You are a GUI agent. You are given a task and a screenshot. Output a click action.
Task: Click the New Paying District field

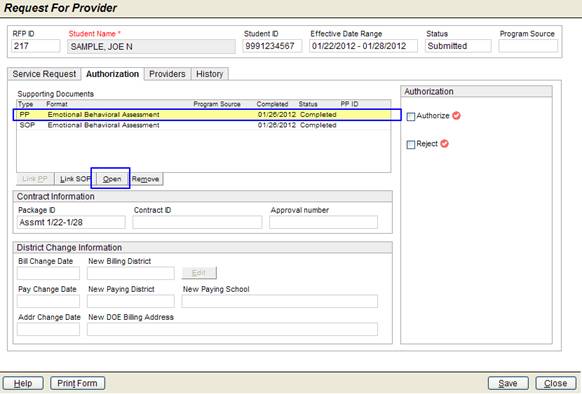[x=131, y=301]
